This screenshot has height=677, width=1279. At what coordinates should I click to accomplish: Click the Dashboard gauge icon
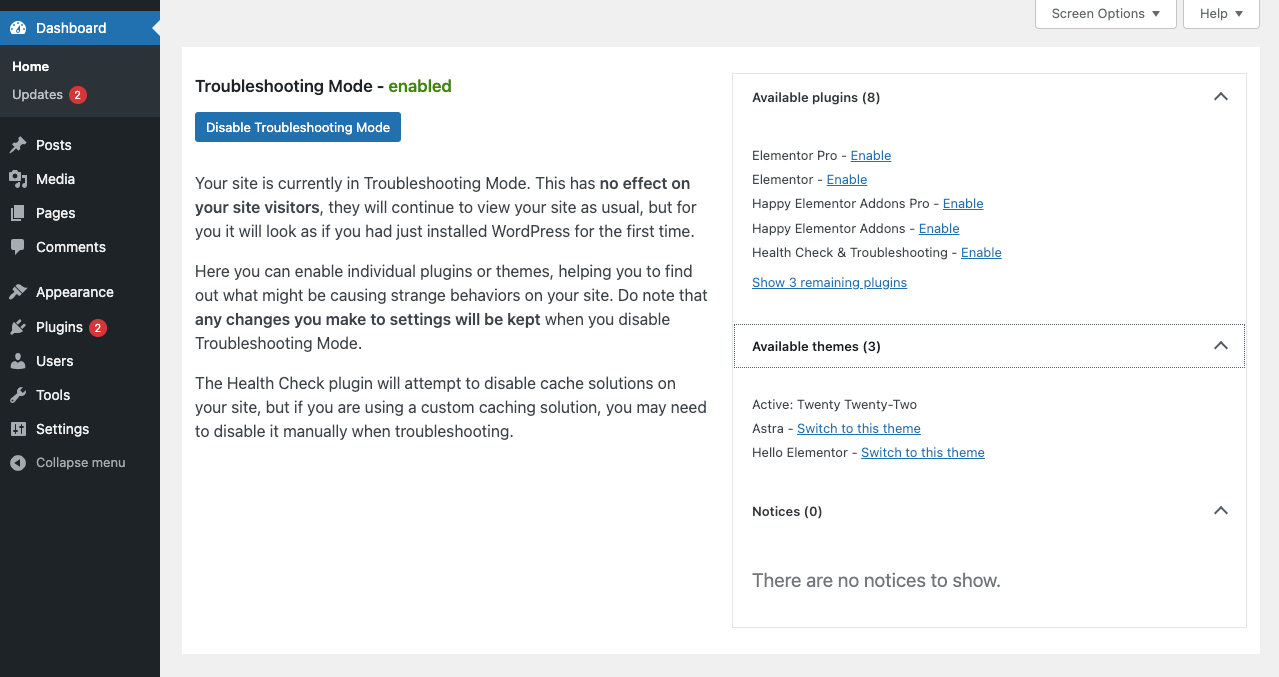coord(18,28)
